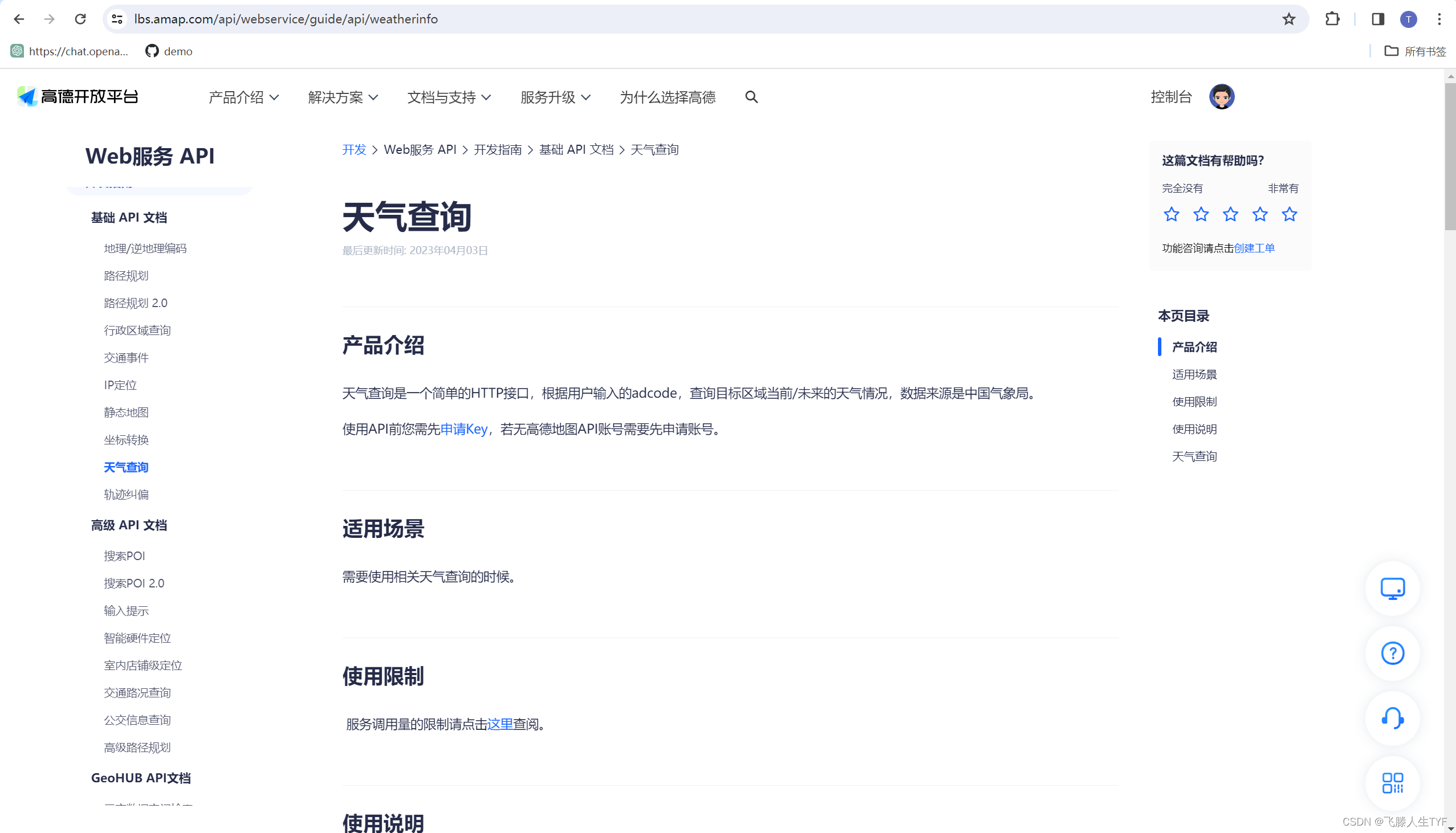Rate the document one star
The height and width of the screenshot is (833, 1456).
coord(1171,215)
